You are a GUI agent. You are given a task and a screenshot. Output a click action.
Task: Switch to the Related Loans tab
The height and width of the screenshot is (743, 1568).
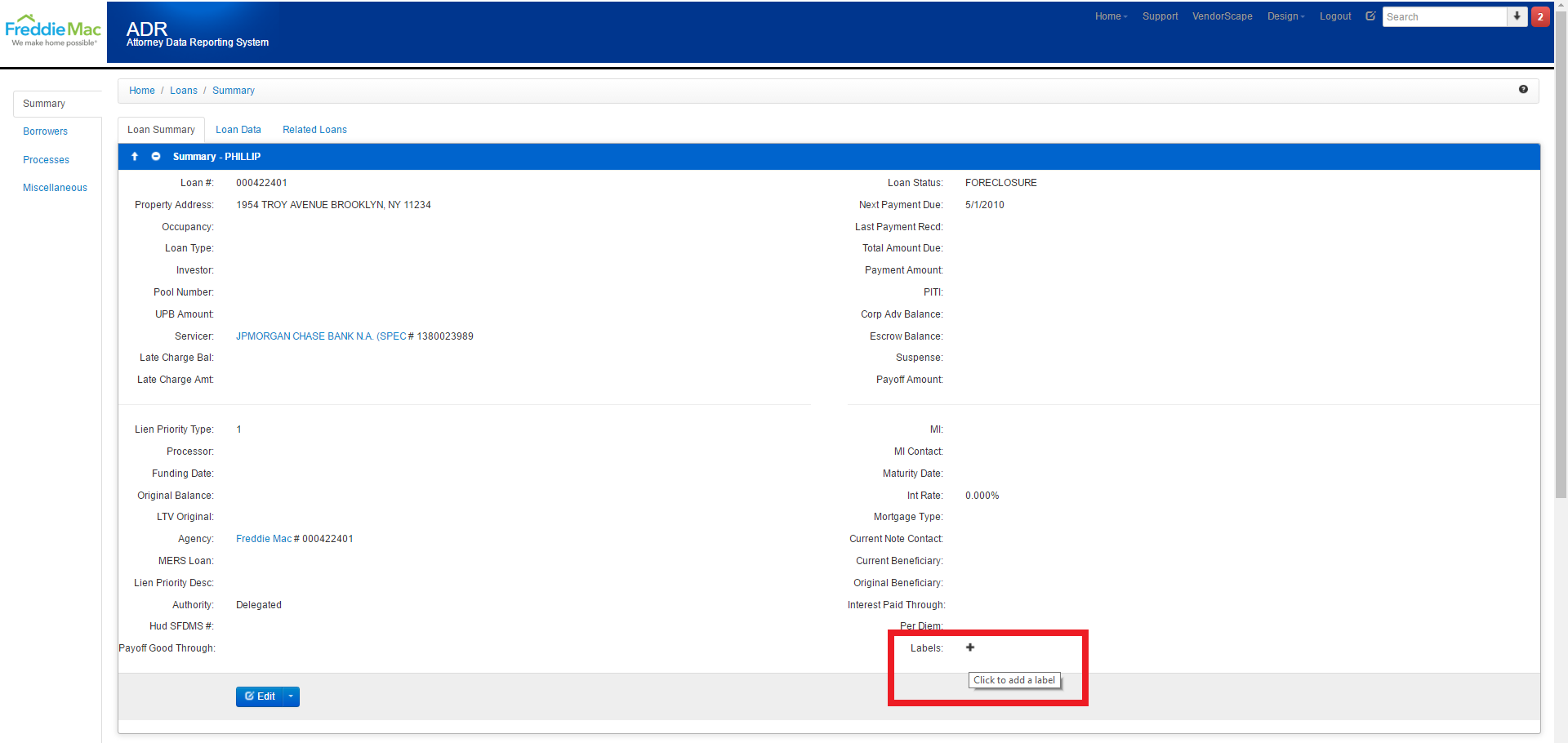[314, 130]
